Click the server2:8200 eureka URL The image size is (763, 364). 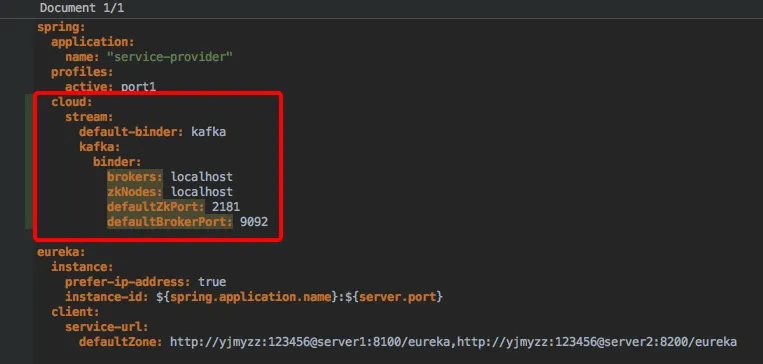pyautogui.click(x=597, y=342)
